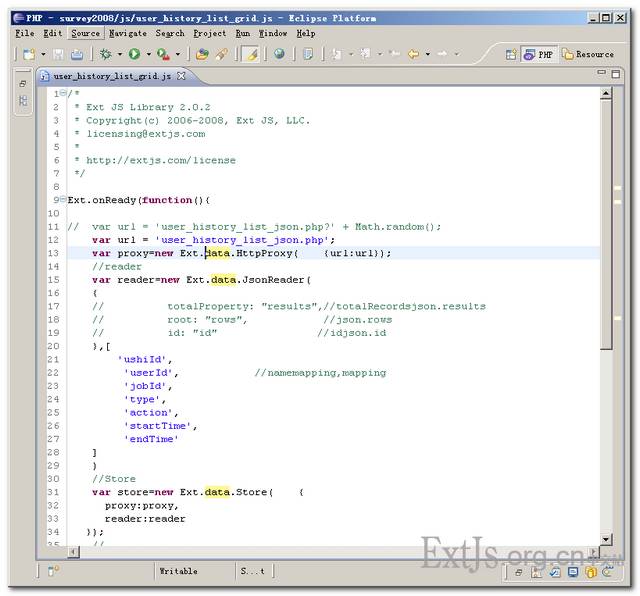Click the Previous Annotation icon
This screenshot has width=640, height=596.
tap(365, 54)
